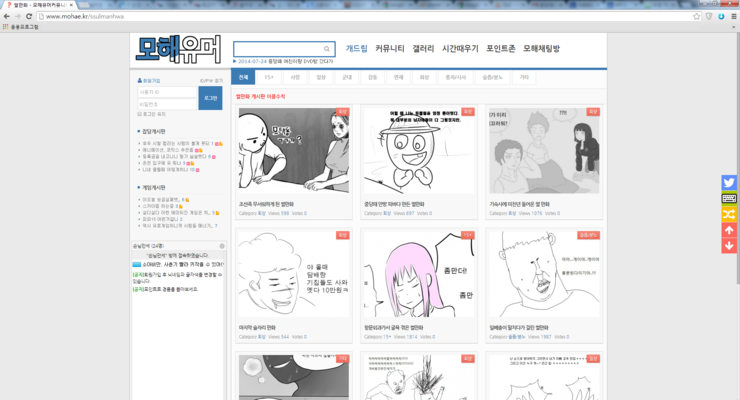Open the 모해채팅방 menu
This screenshot has width=740, height=400.
tap(541, 49)
